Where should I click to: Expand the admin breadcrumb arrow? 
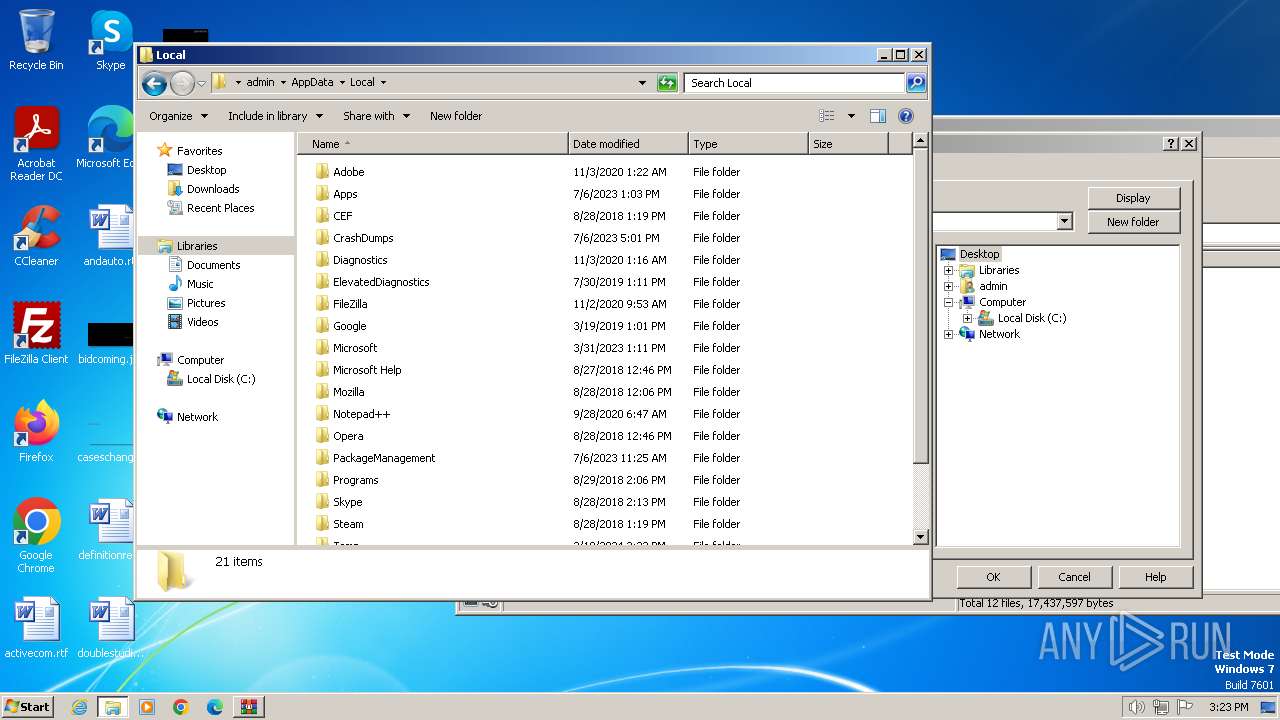pos(283,83)
